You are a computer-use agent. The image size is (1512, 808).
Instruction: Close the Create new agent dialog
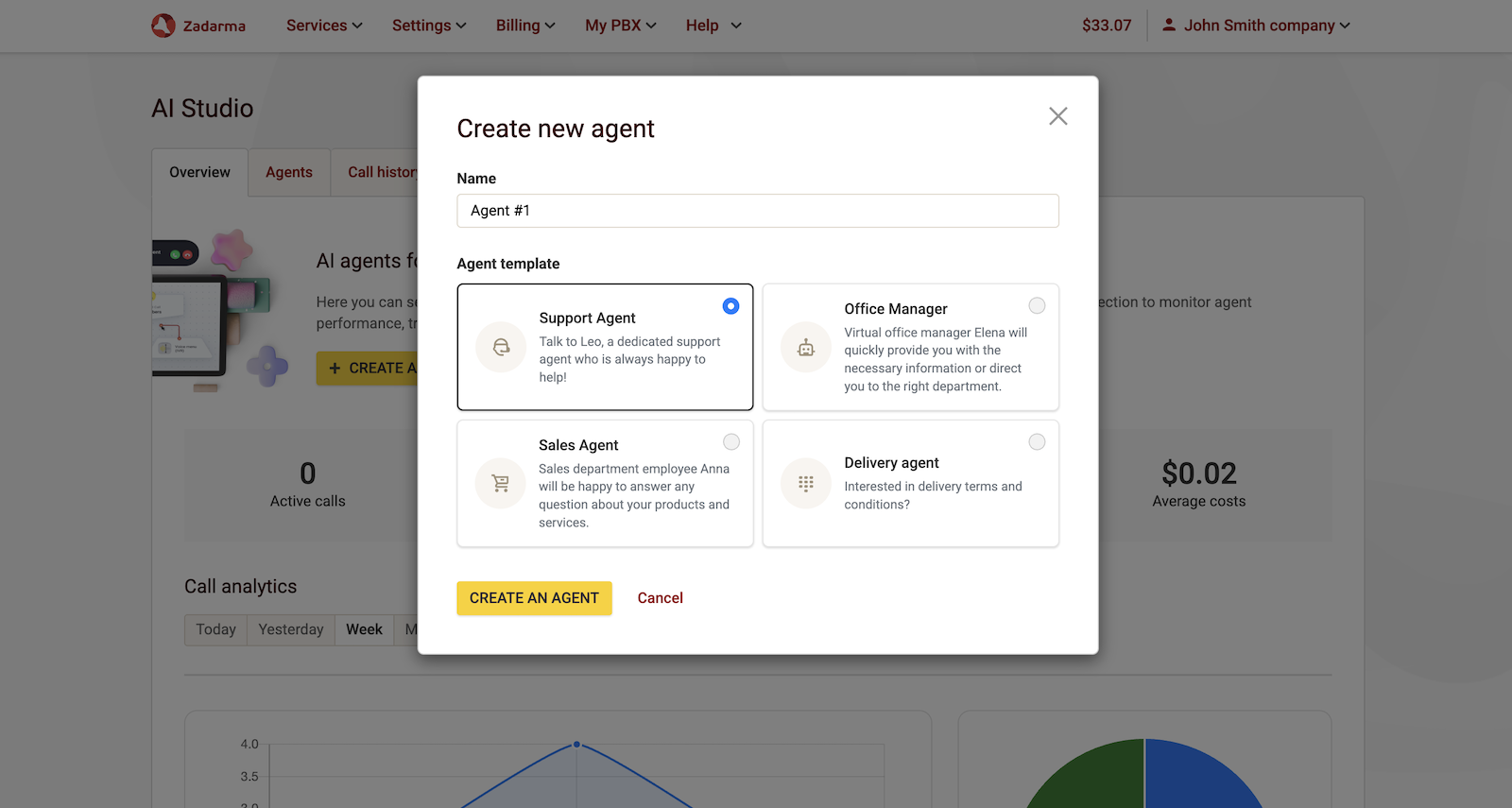coord(1057,116)
